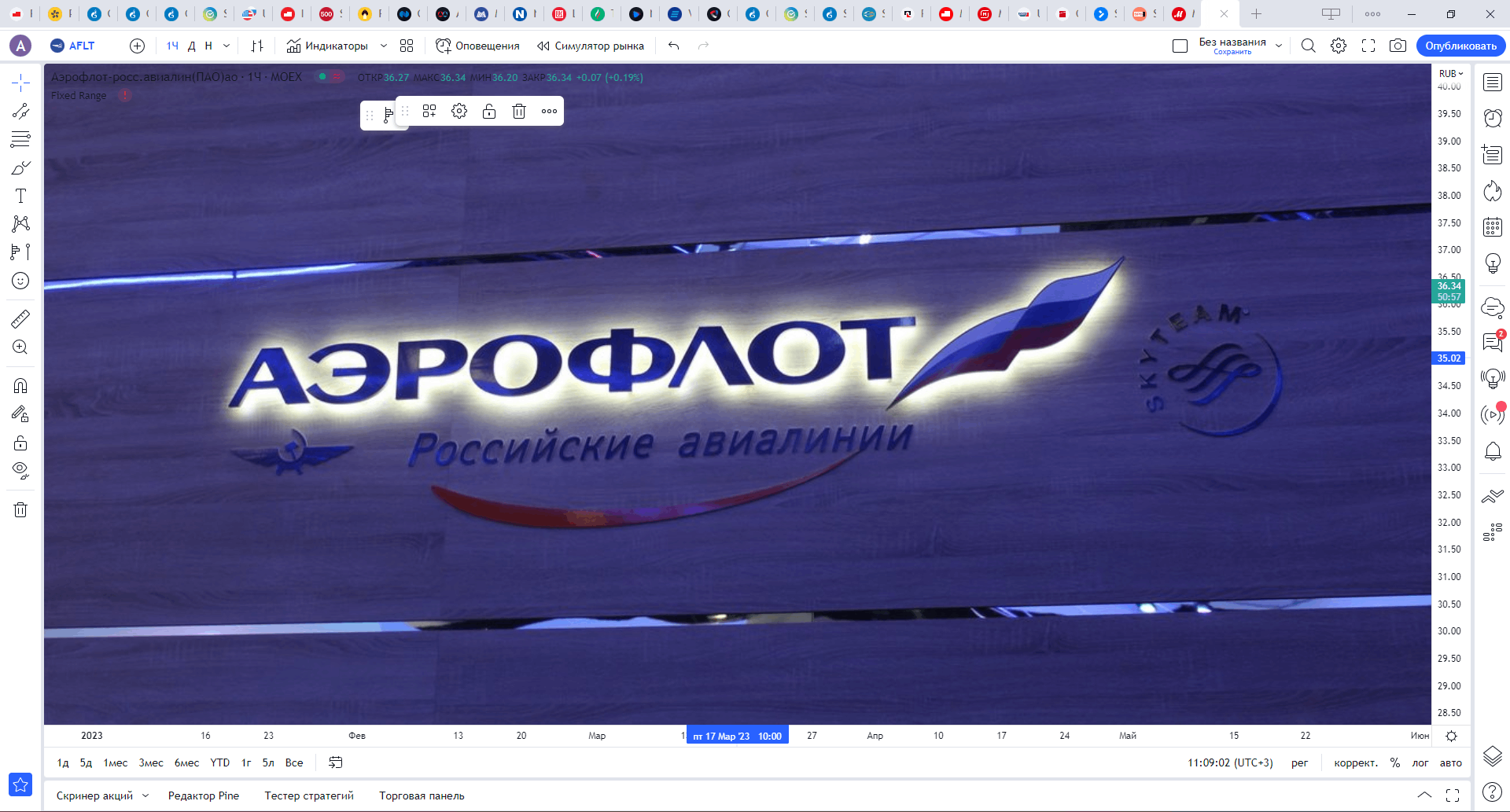Open the Тестер стратегий tab
The width and height of the screenshot is (1510, 812).
point(309,795)
